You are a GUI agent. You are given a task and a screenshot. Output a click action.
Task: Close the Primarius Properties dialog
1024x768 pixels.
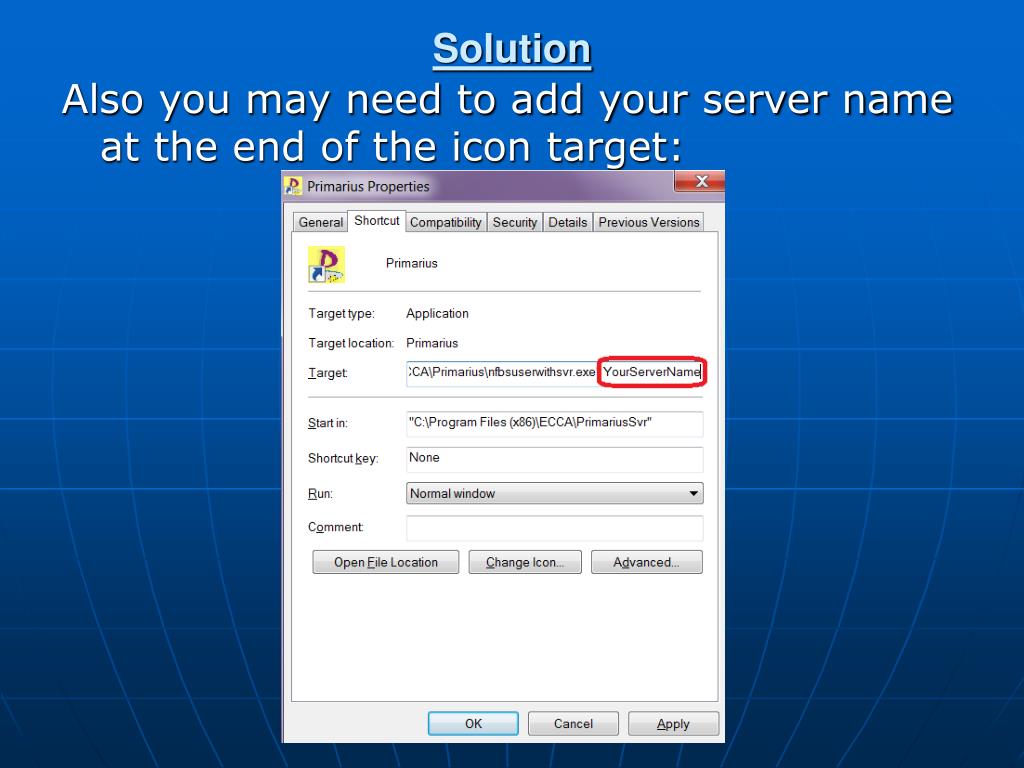(x=699, y=182)
